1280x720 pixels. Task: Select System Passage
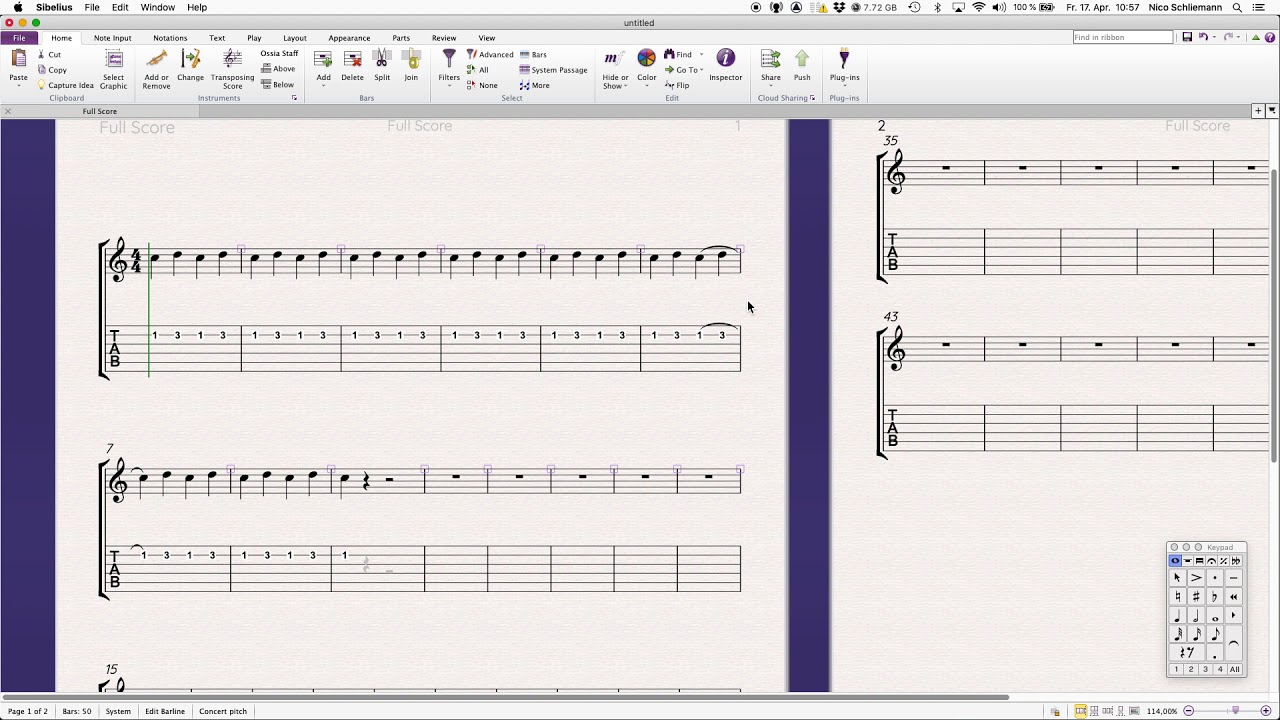pos(553,70)
